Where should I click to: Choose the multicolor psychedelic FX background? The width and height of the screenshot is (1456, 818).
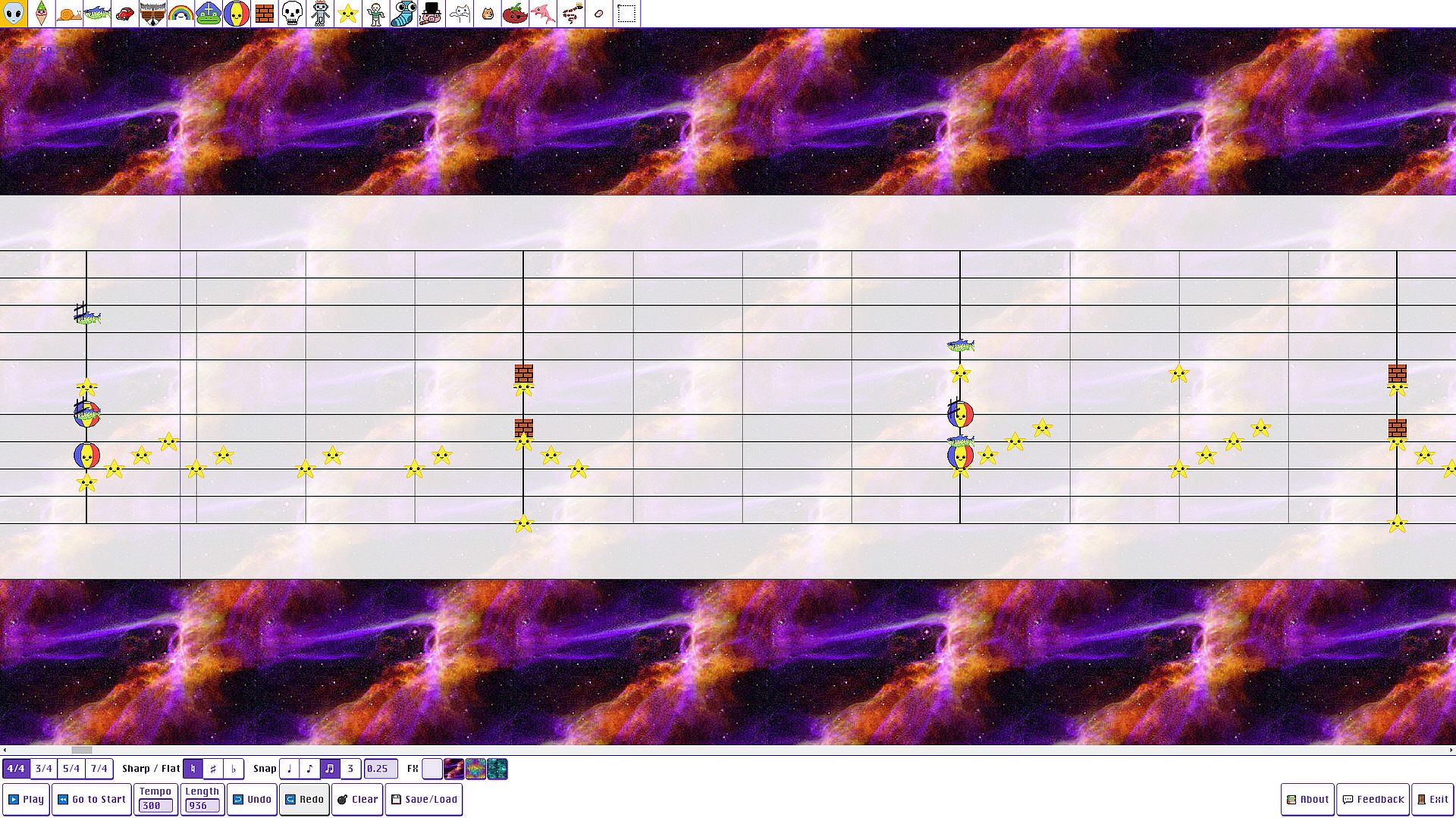[x=475, y=769]
